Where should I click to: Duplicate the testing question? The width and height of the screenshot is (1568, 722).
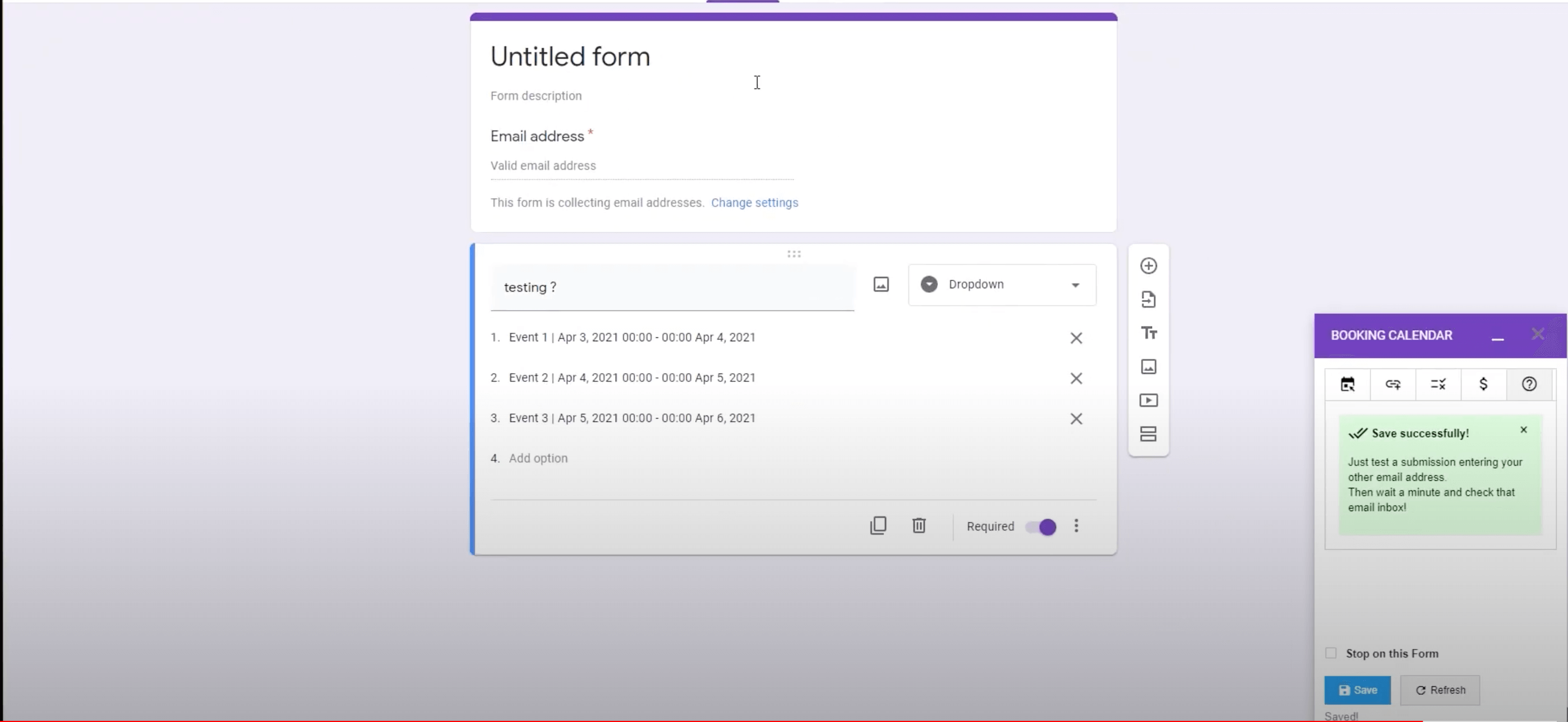[878, 526]
